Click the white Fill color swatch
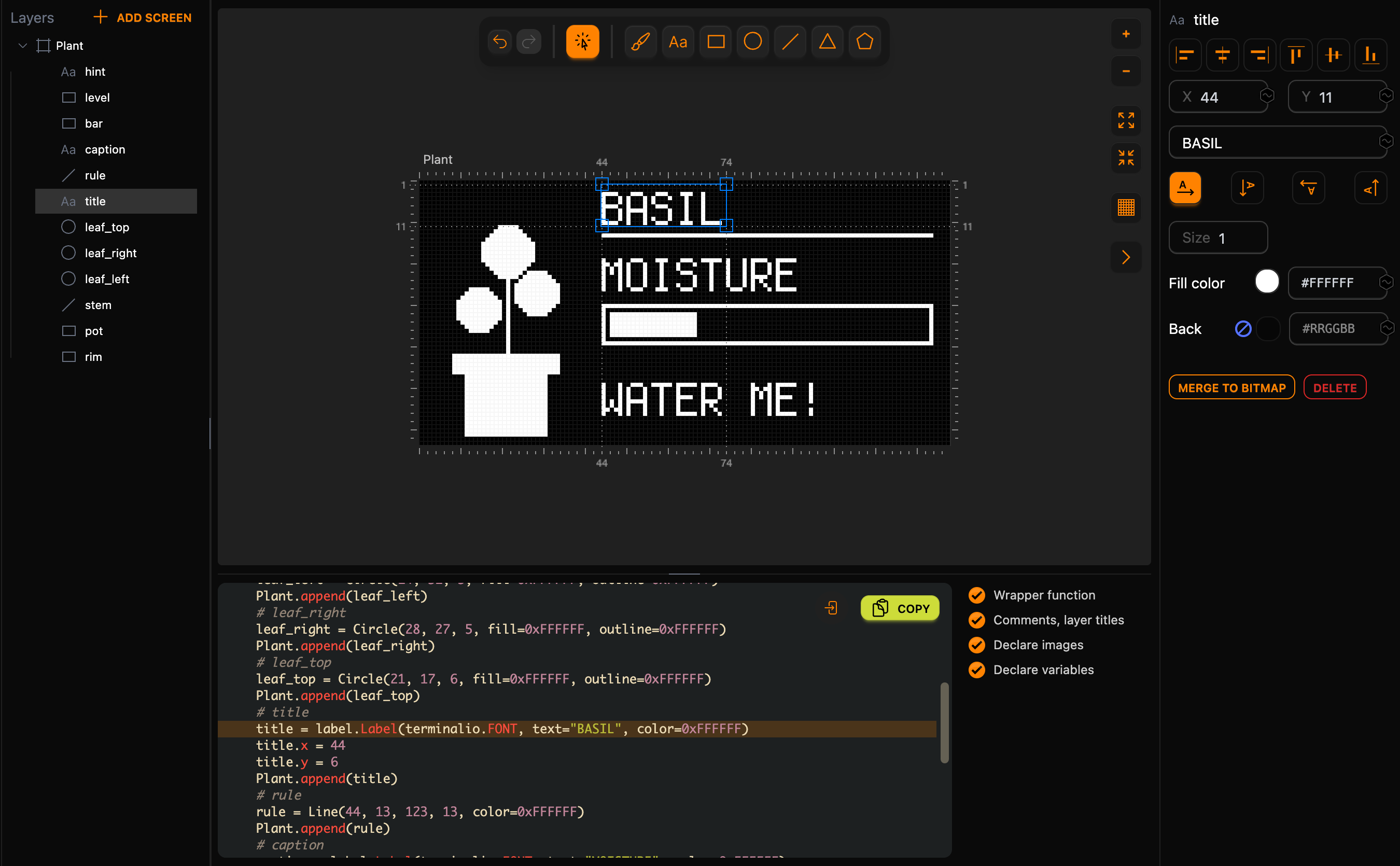 click(x=1267, y=282)
